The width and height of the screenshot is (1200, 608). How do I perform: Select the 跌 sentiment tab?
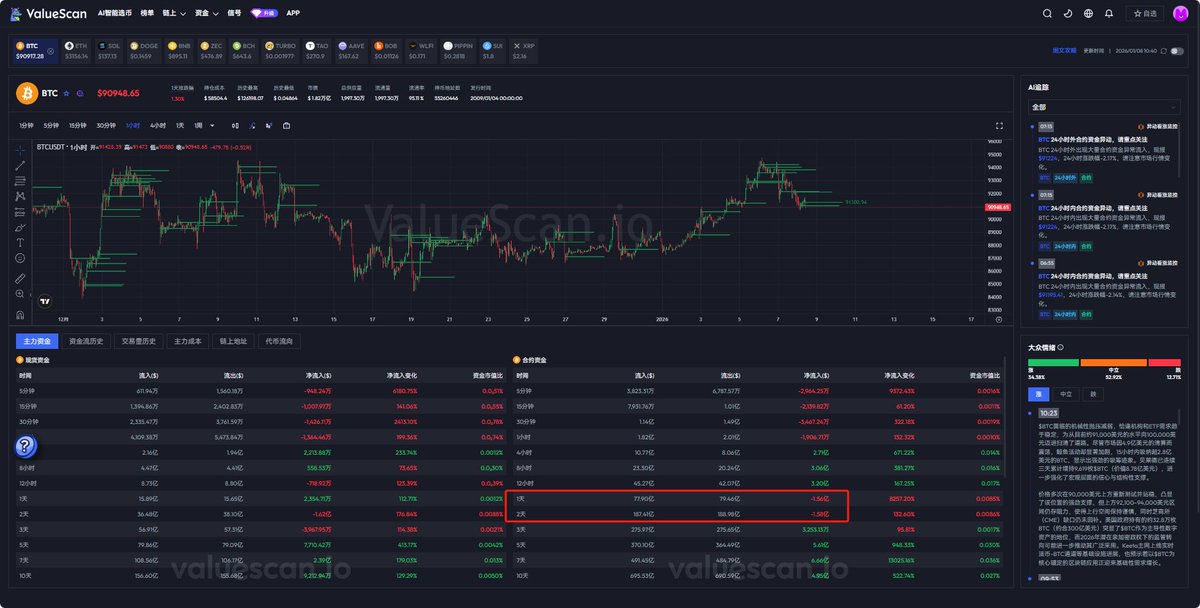pyautogui.click(x=1092, y=394)
